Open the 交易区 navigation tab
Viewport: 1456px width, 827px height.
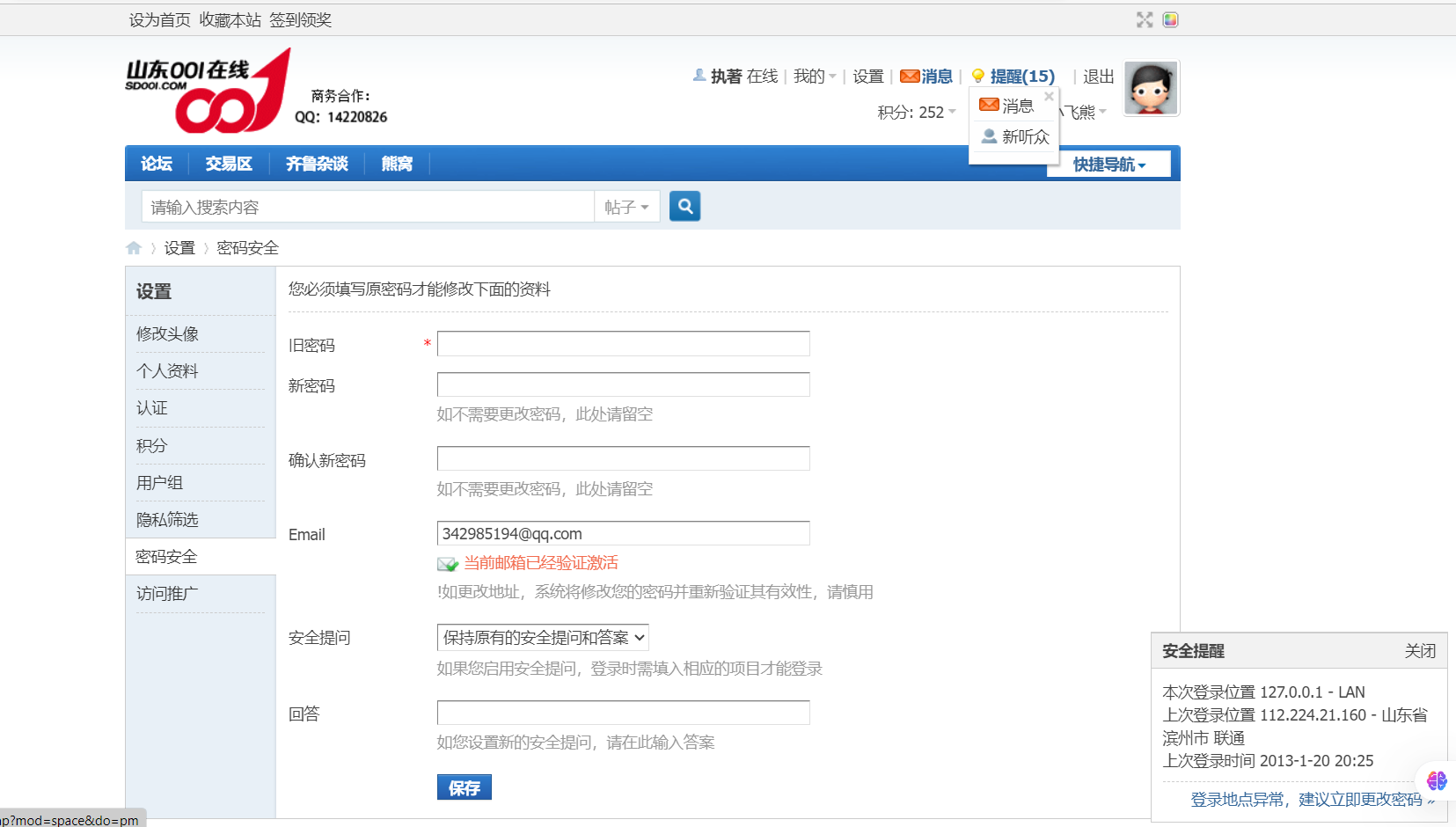pyautogui.click(x=229, y=164)
